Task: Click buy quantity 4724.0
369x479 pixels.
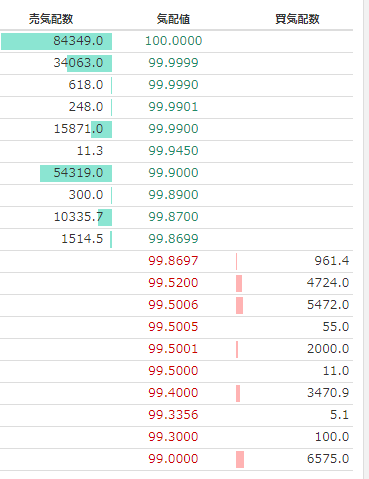Action: [328, 283]
